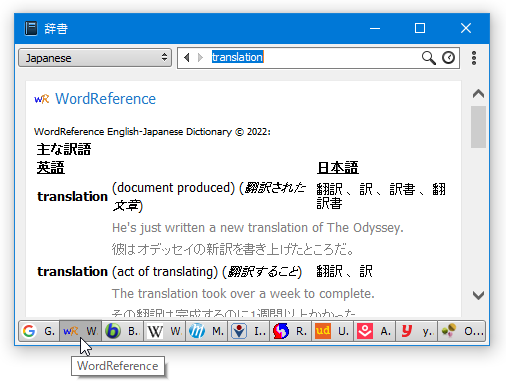Click the 英語 column header
The height and width of the screenshot is (386, 506).
click(50, 167)
